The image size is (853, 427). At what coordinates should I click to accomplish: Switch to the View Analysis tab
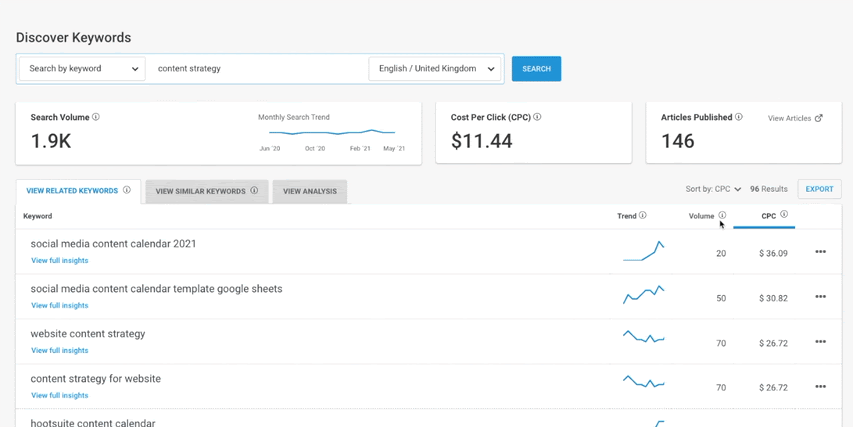tap(309, 191)
